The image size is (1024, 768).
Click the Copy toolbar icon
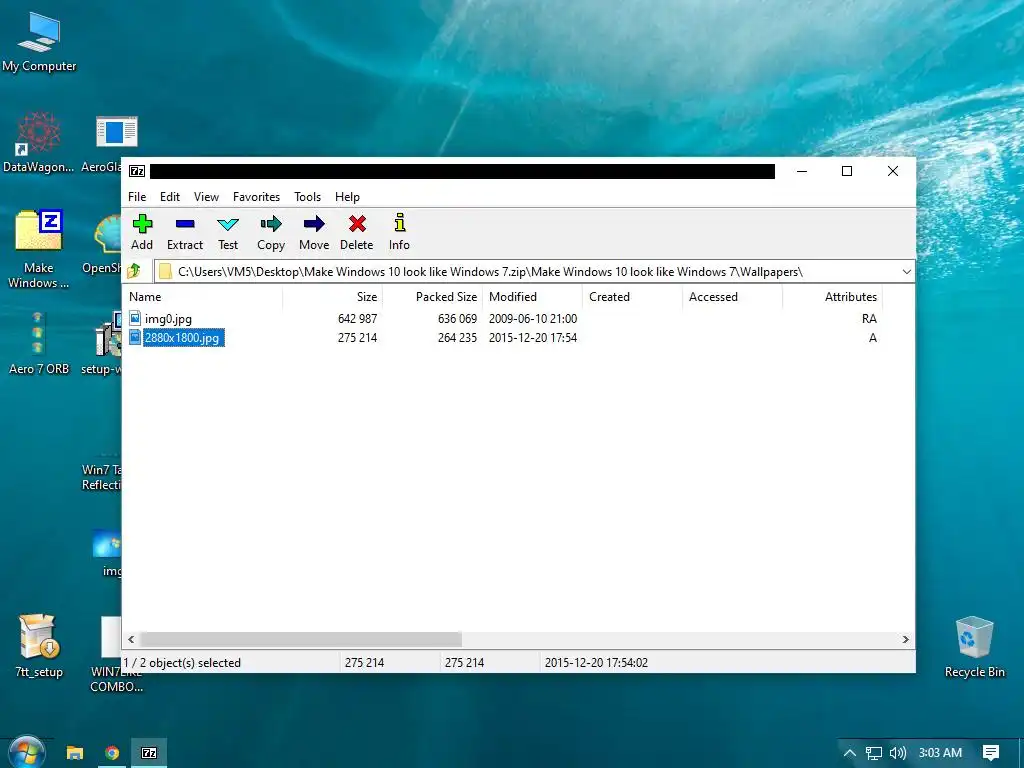271,224
